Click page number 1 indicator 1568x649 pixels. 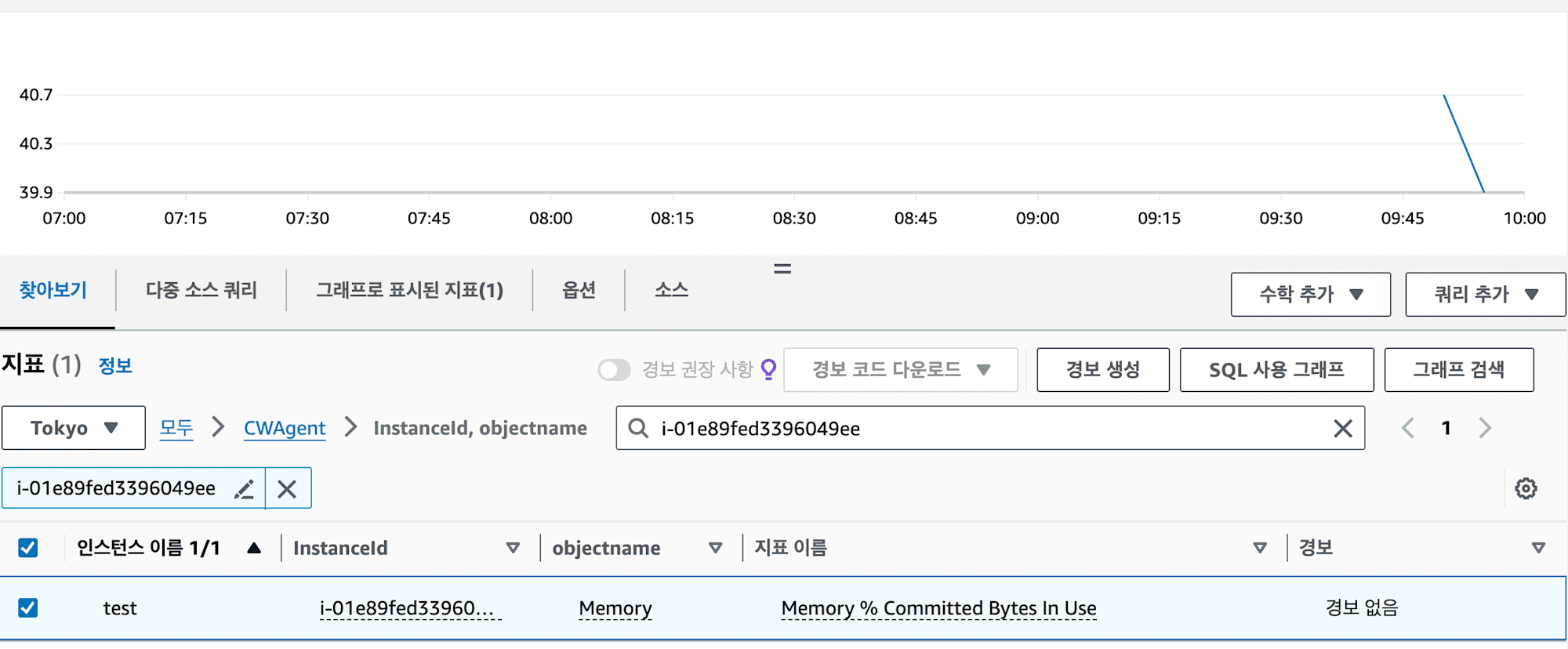[x=1446, y=428]
